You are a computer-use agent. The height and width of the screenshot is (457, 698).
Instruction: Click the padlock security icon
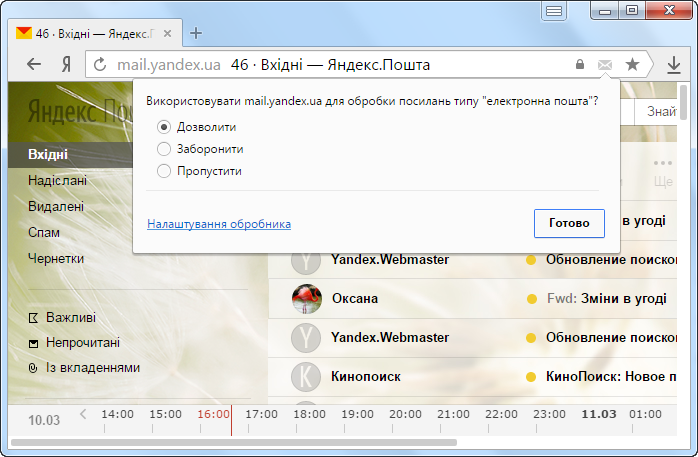tap(580, 65)
